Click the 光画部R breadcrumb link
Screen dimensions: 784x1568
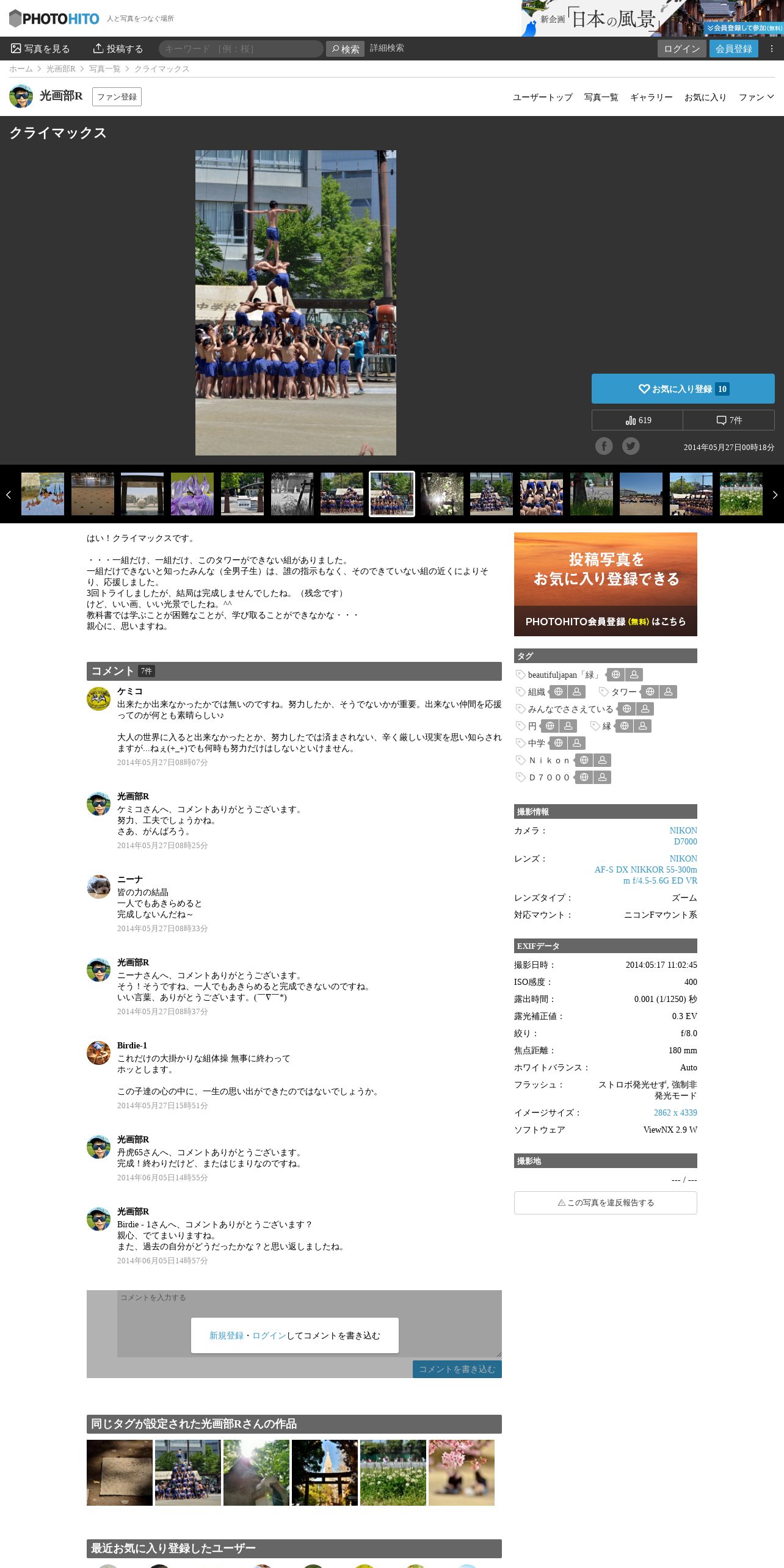tap(61, 69)
